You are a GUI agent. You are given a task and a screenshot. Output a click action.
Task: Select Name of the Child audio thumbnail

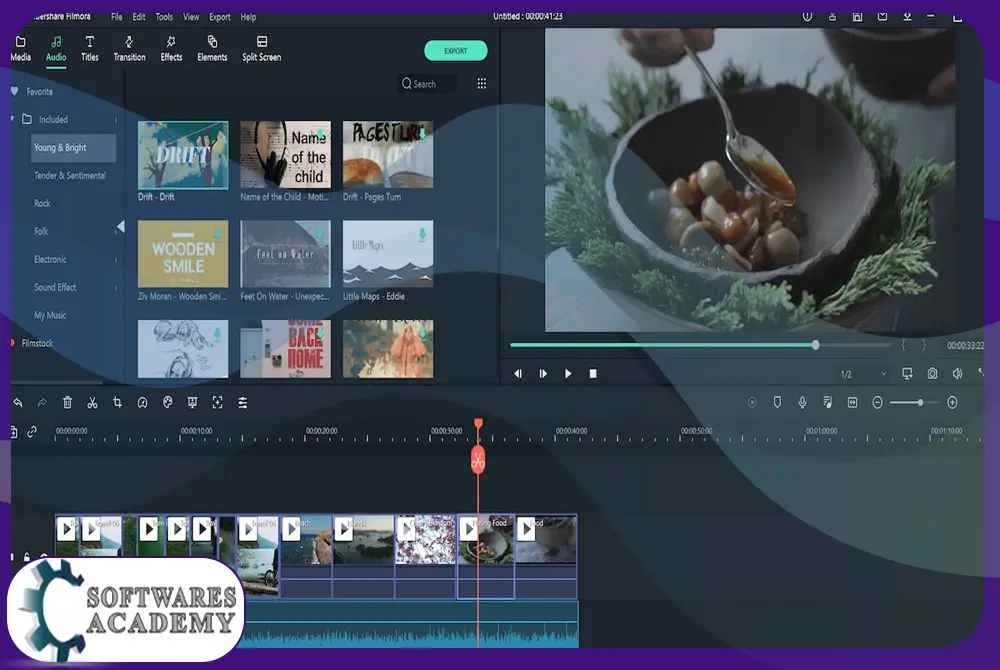click(x=285, y=155)
